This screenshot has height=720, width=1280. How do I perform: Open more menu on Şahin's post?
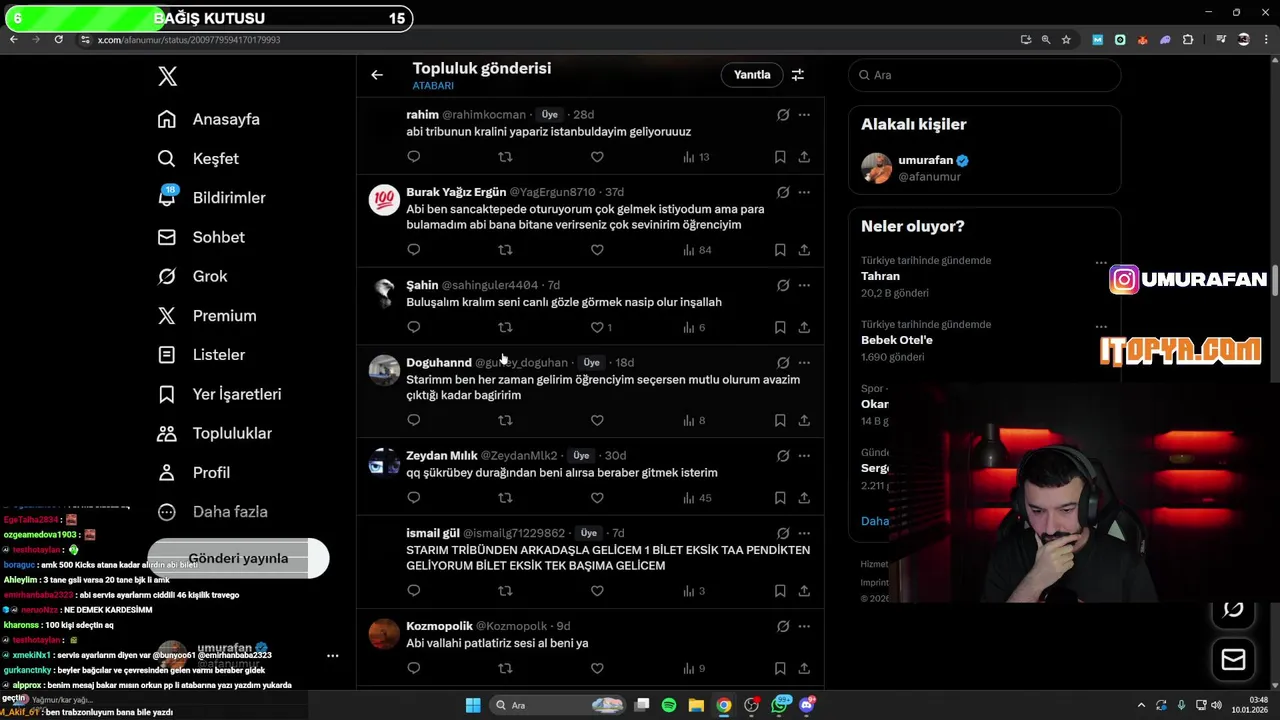click(x=804, y=285)
